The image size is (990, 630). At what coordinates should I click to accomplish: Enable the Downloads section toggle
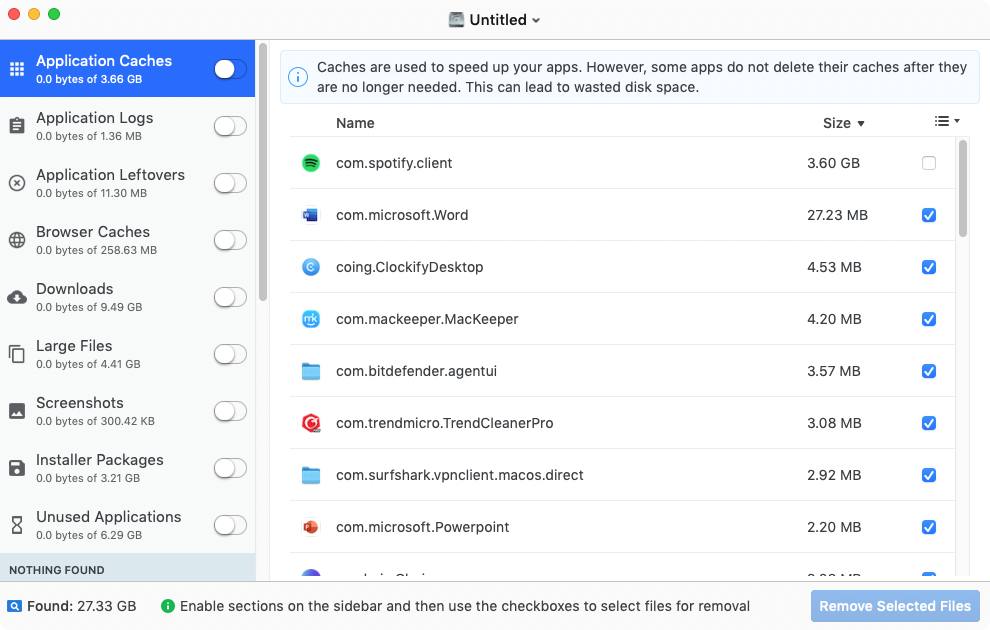(x=230, y=297)
